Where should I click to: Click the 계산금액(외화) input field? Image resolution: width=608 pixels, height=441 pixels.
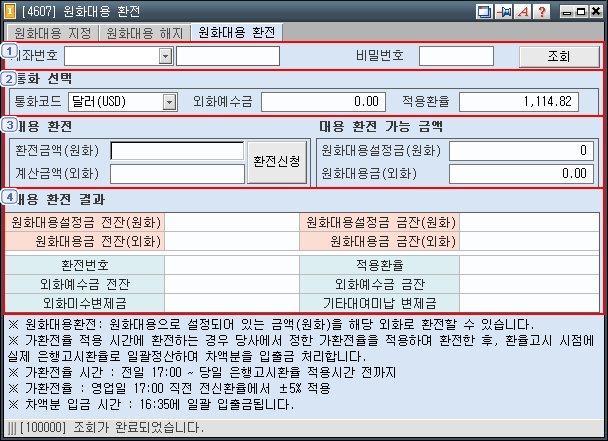(178, 174)
